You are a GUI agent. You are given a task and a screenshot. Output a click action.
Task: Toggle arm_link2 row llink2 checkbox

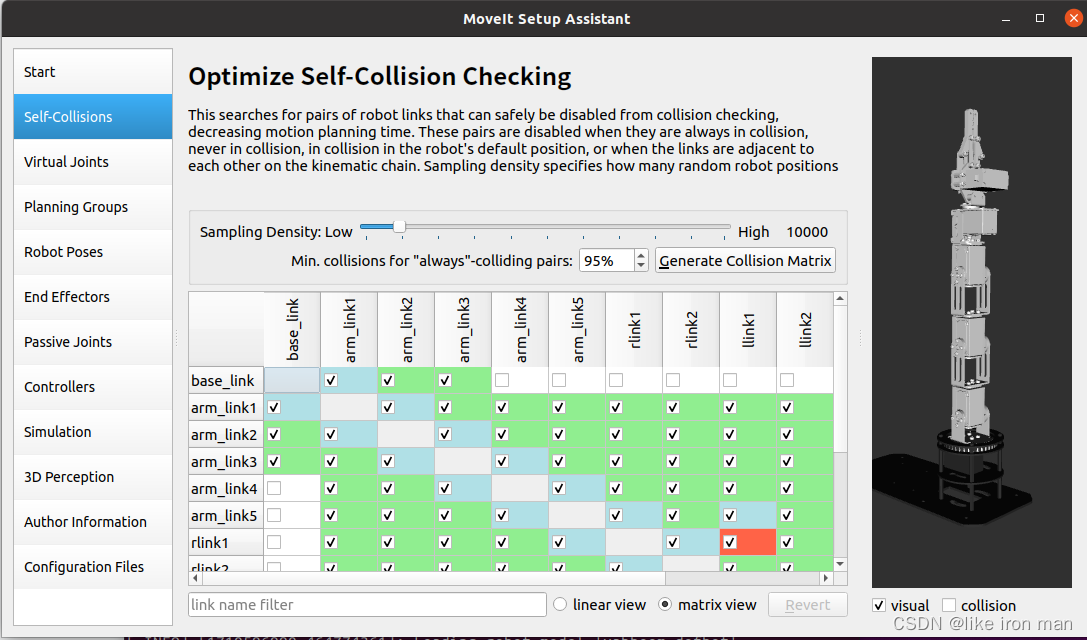(x=787, y=434)
